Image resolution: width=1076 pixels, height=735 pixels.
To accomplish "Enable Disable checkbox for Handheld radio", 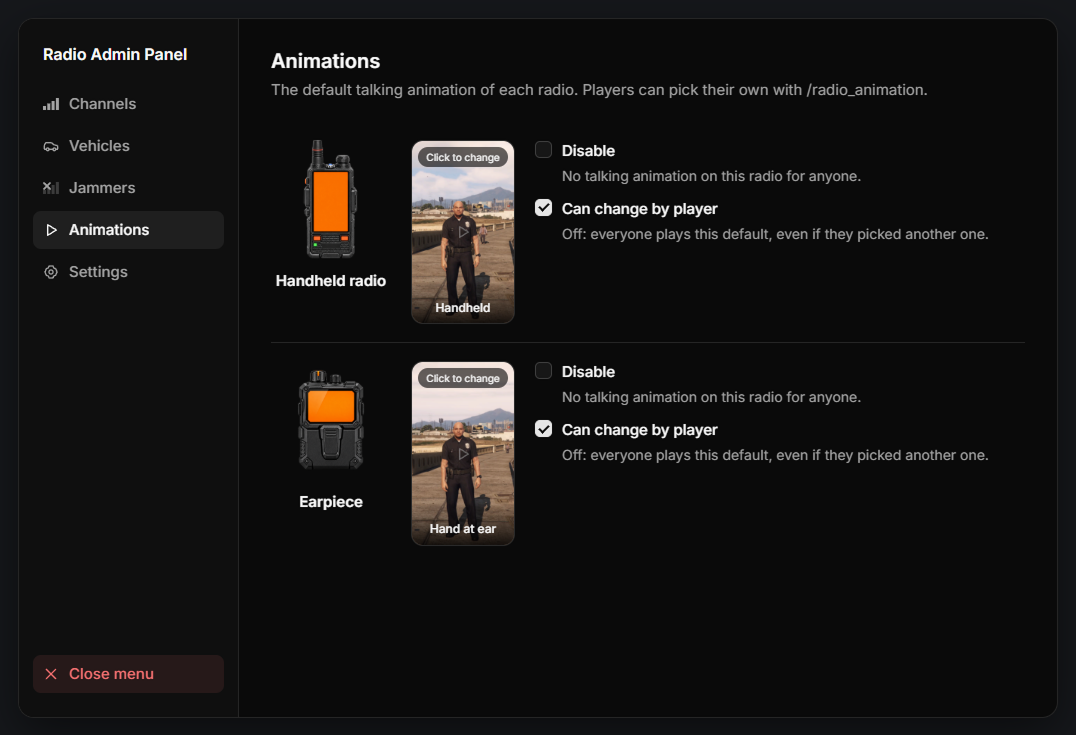I will [x=543, y=150].
